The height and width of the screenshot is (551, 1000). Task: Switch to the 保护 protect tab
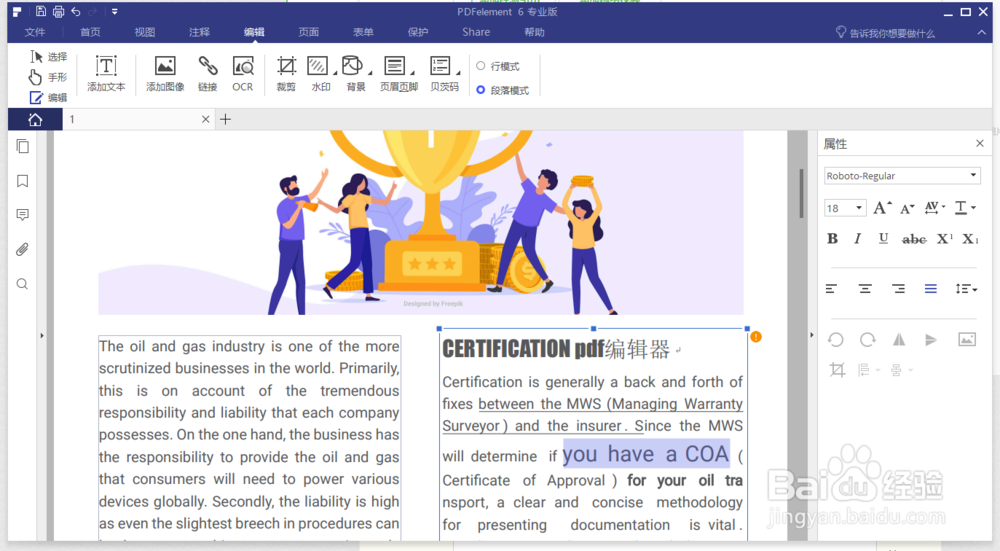418,32
